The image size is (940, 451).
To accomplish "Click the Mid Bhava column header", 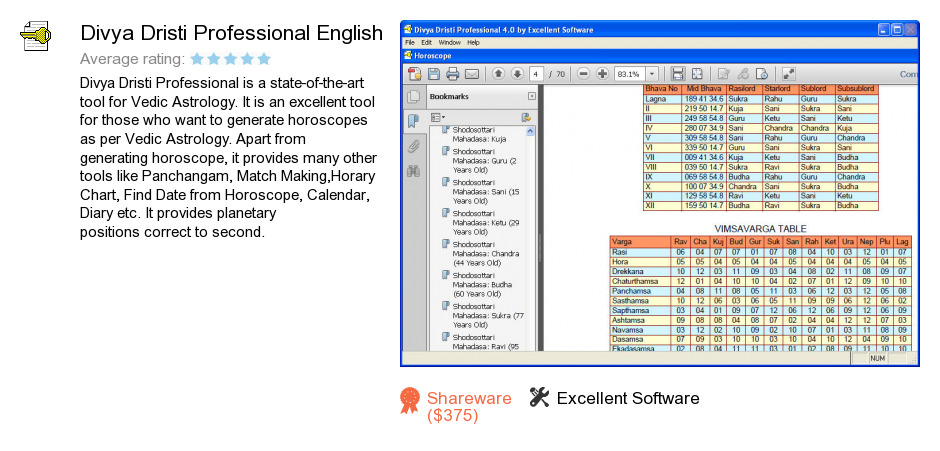I will pos(703,89).
